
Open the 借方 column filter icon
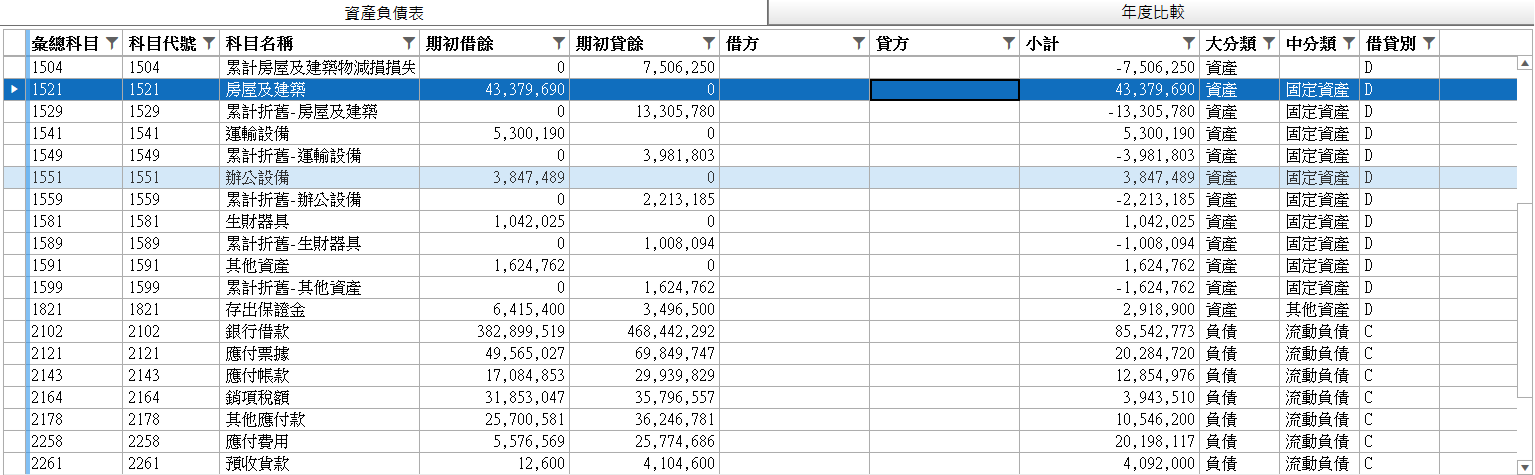point(859,43)
